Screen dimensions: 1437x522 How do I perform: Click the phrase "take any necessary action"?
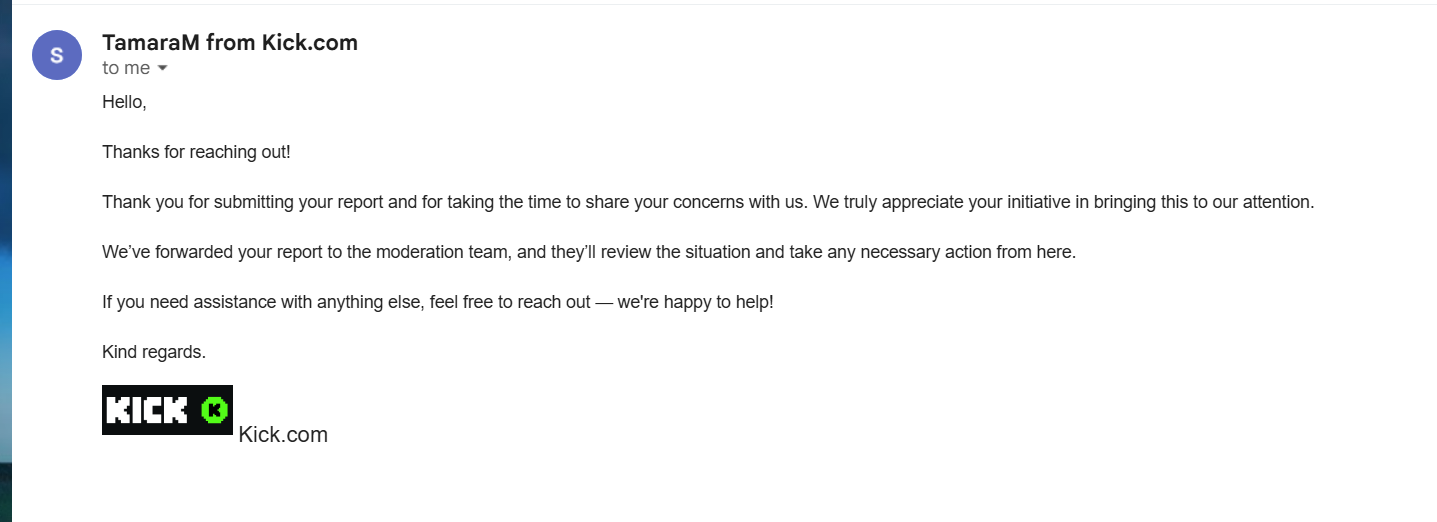(890, 252)
